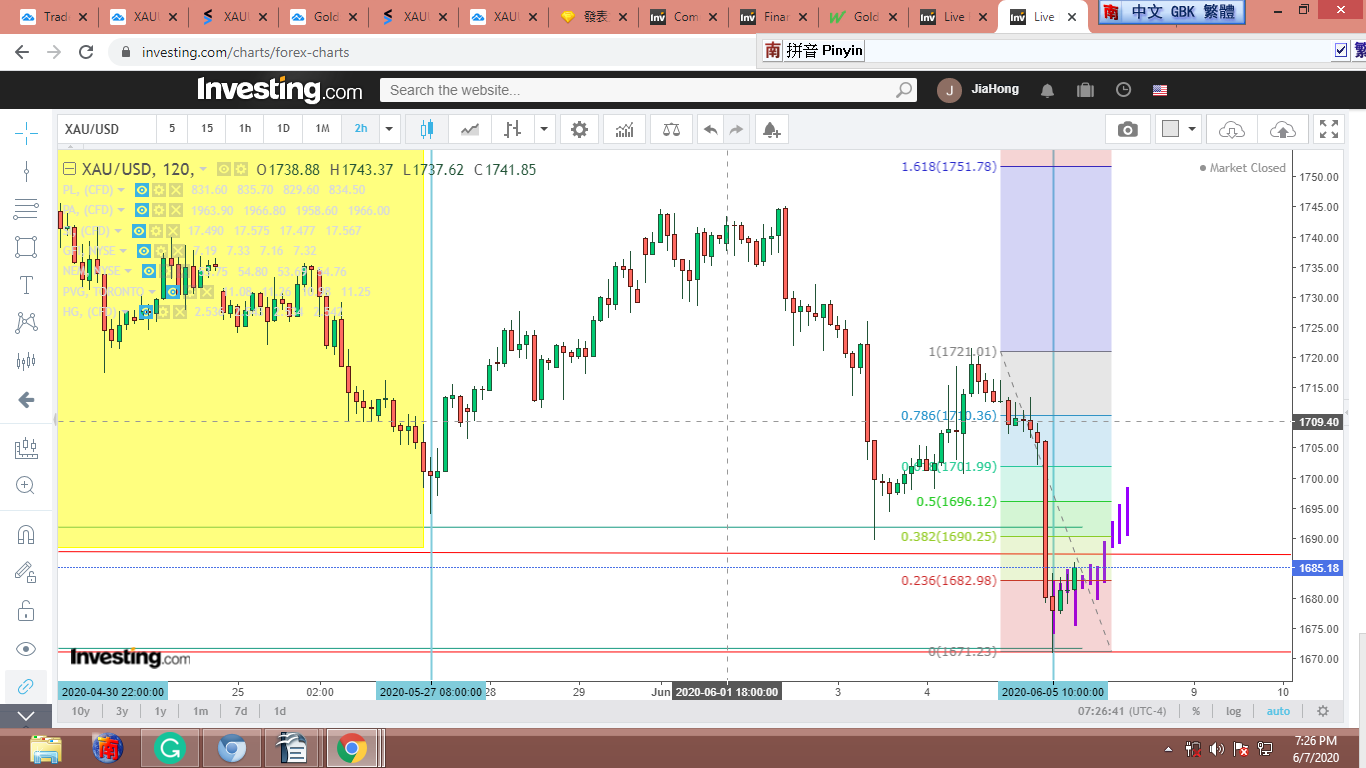Collapse the XAU/USD legend box
Viewport: 1366px width, 768px height.
click(x=69, y=169)
